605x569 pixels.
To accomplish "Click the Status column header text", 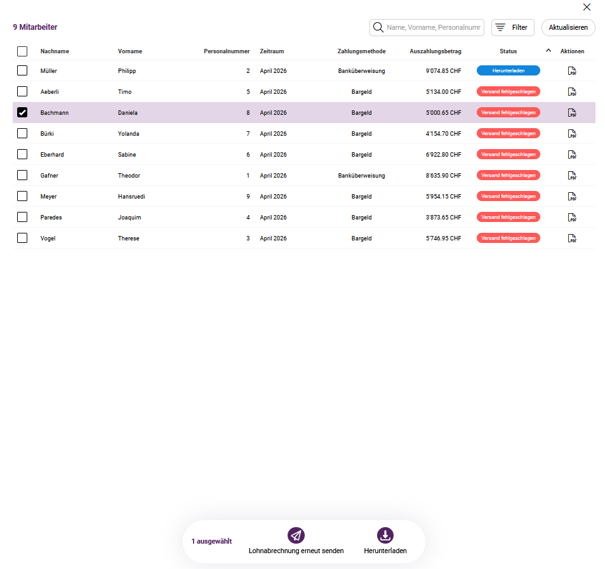I will pos(508,51).
